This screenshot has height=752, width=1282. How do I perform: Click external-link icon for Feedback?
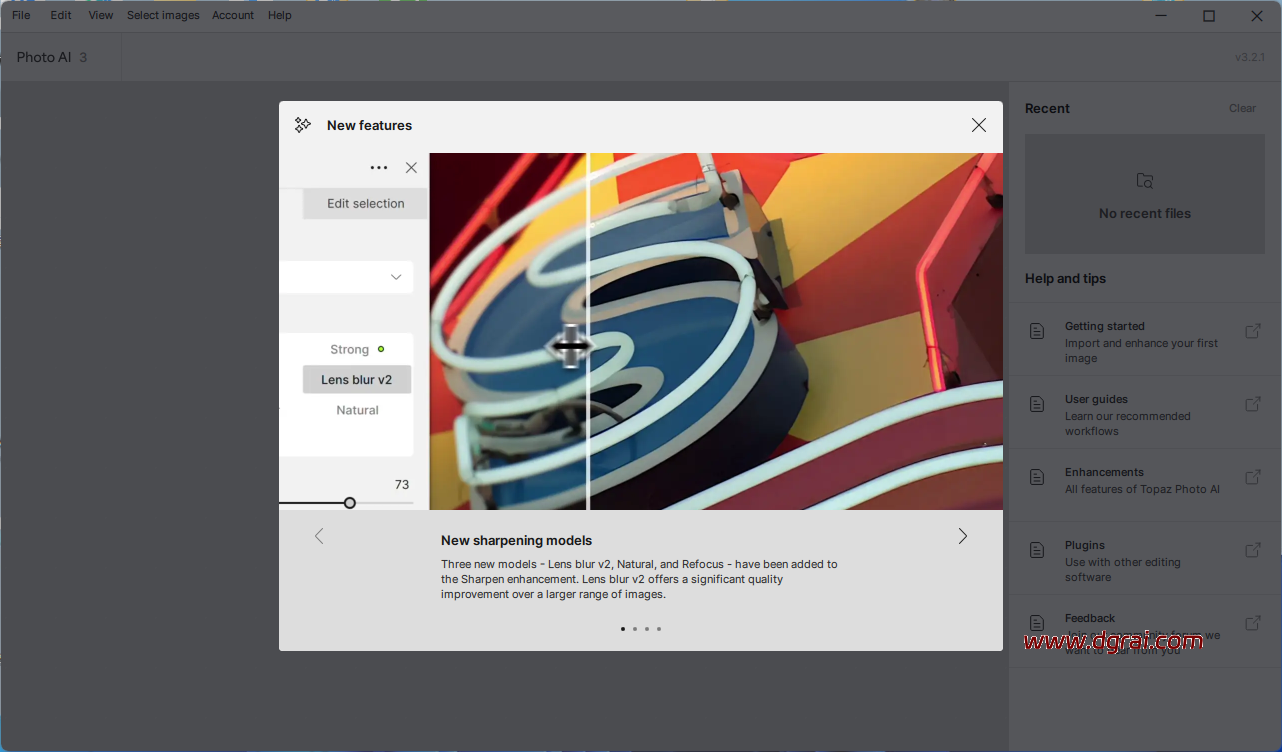tap(1252, 623)
